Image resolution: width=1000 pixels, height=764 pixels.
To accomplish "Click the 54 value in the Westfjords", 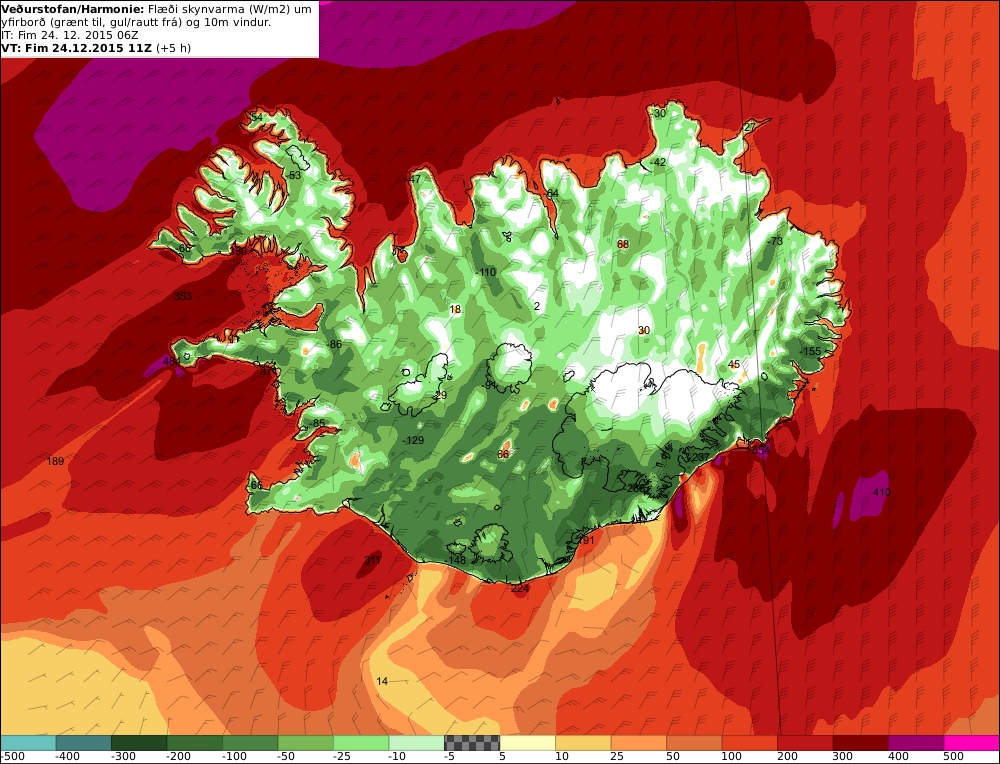I will 256,117.
